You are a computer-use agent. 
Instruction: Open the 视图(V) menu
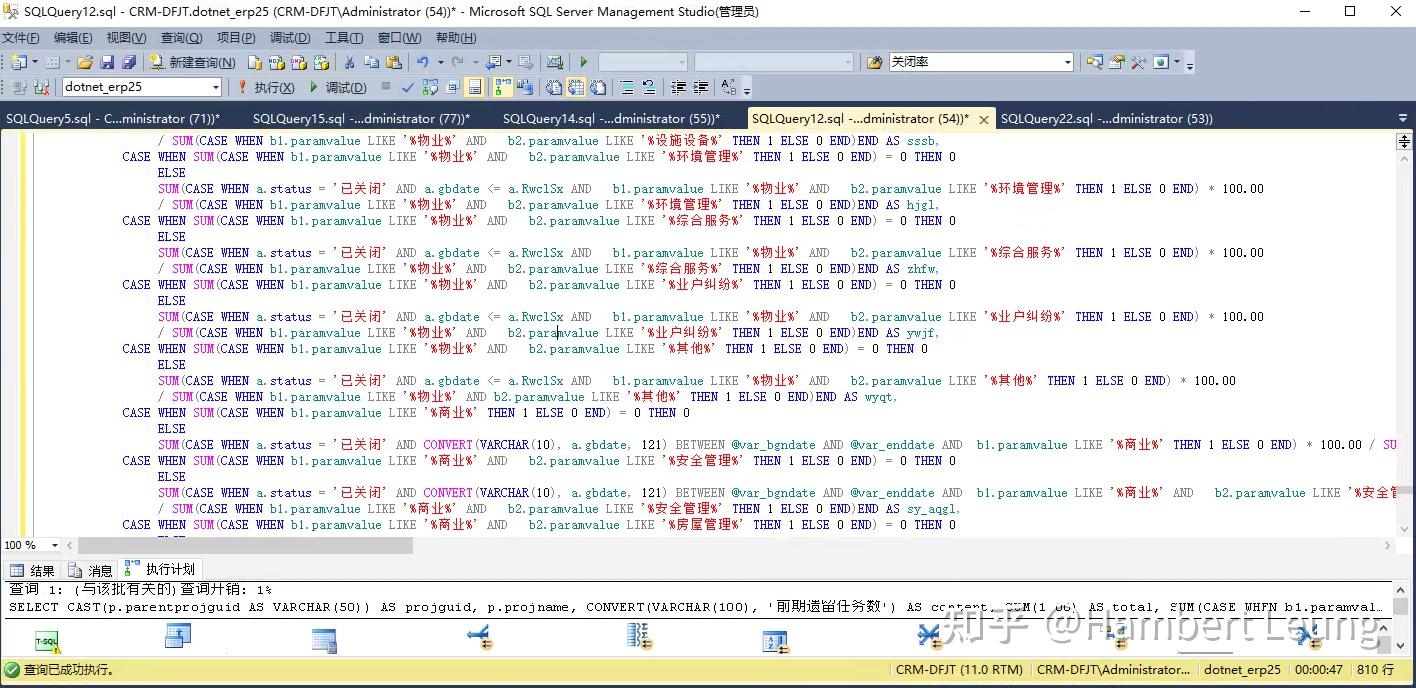(x=126, y=37)
